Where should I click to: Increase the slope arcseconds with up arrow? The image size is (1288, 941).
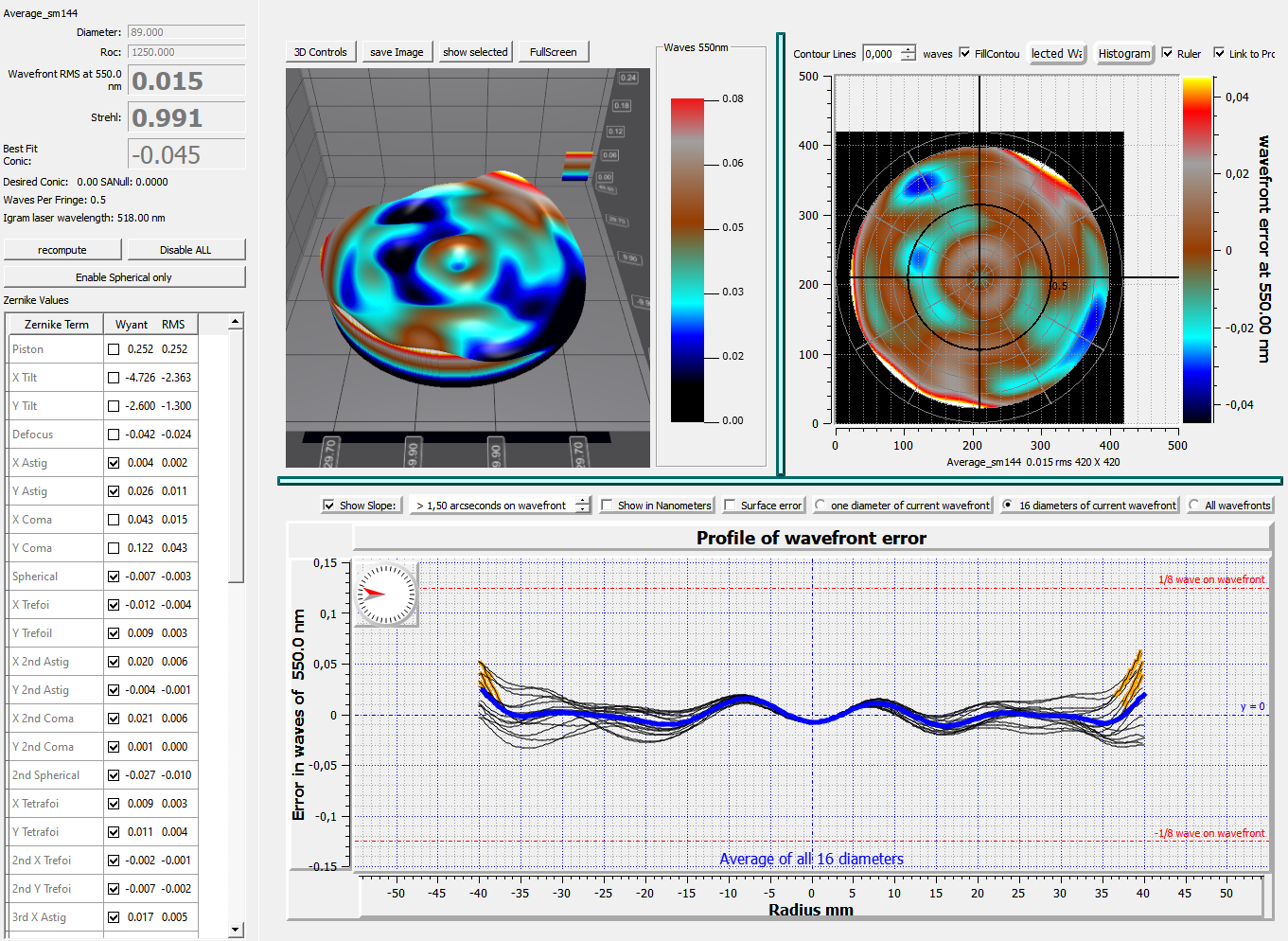[583, 501]
